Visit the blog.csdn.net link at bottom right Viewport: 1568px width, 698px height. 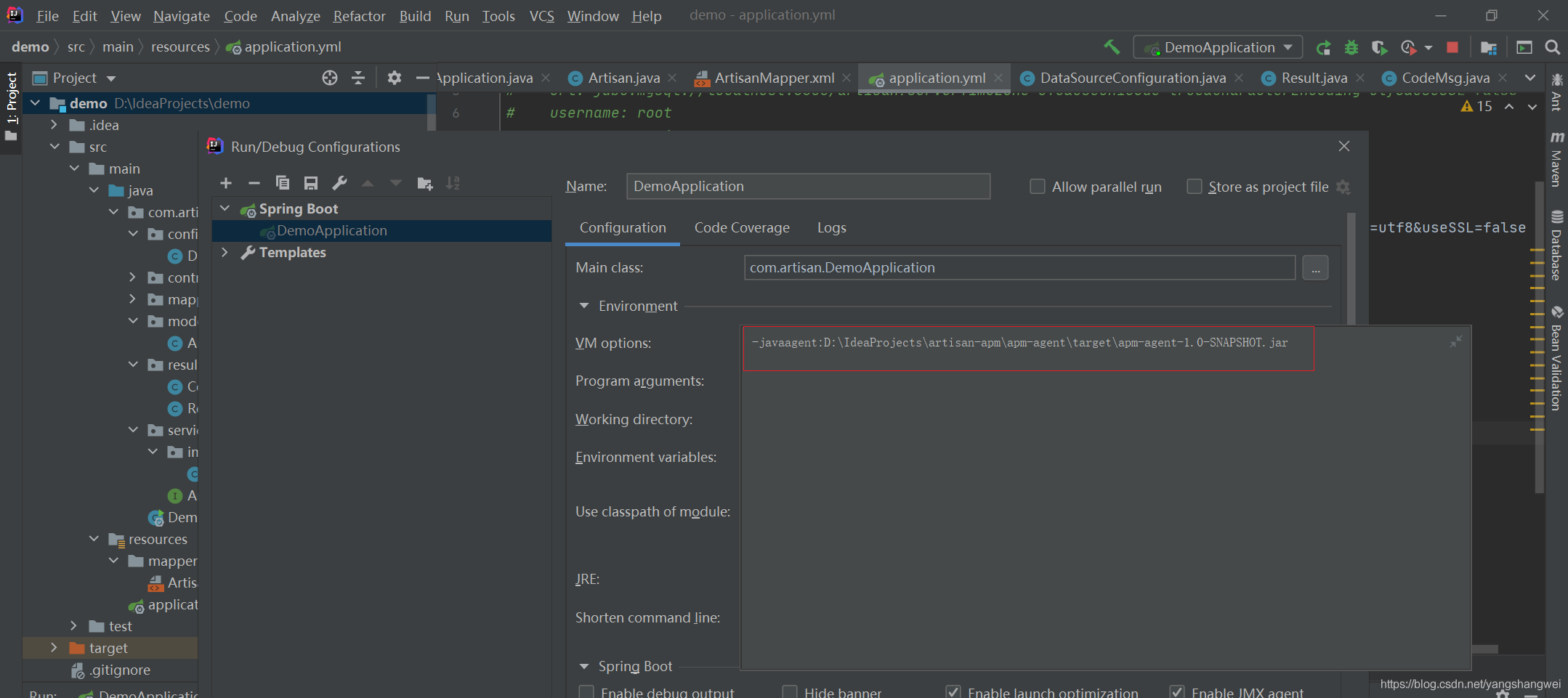tap(1469, 683)
